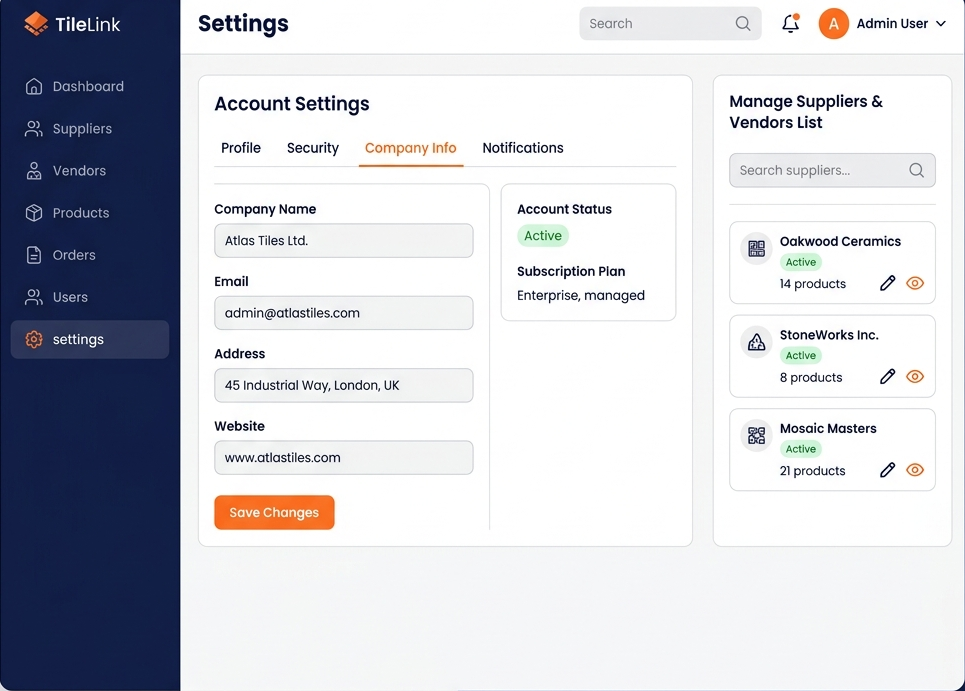Click the Email input field
Image resolution: width=965 pixels, height=691 pixels.
pos(343,313)
